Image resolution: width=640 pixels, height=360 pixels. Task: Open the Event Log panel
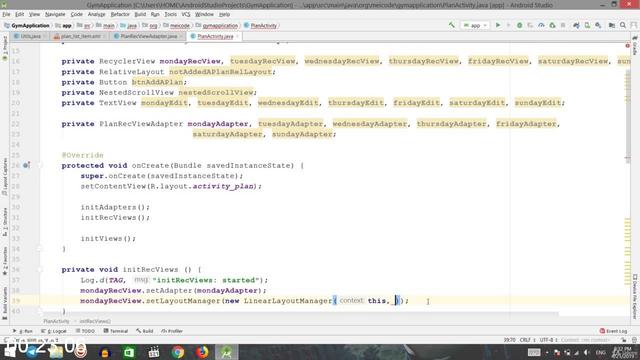(x=613, y=331)
